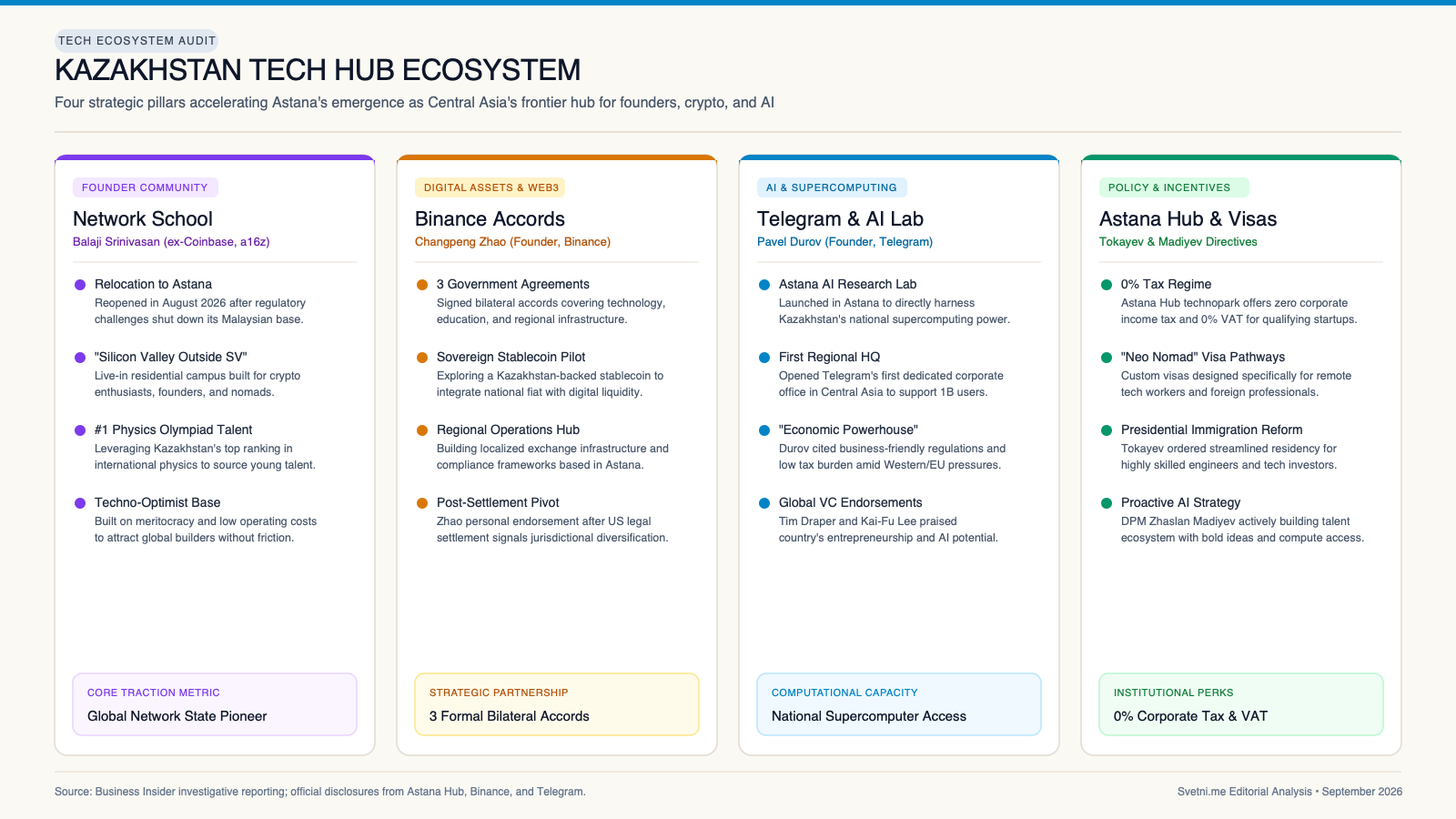Click the Tokayev & Madiyev Directives byline
The height and width of the screenshot is (819, 1456).
click(x=1178, y=242)
